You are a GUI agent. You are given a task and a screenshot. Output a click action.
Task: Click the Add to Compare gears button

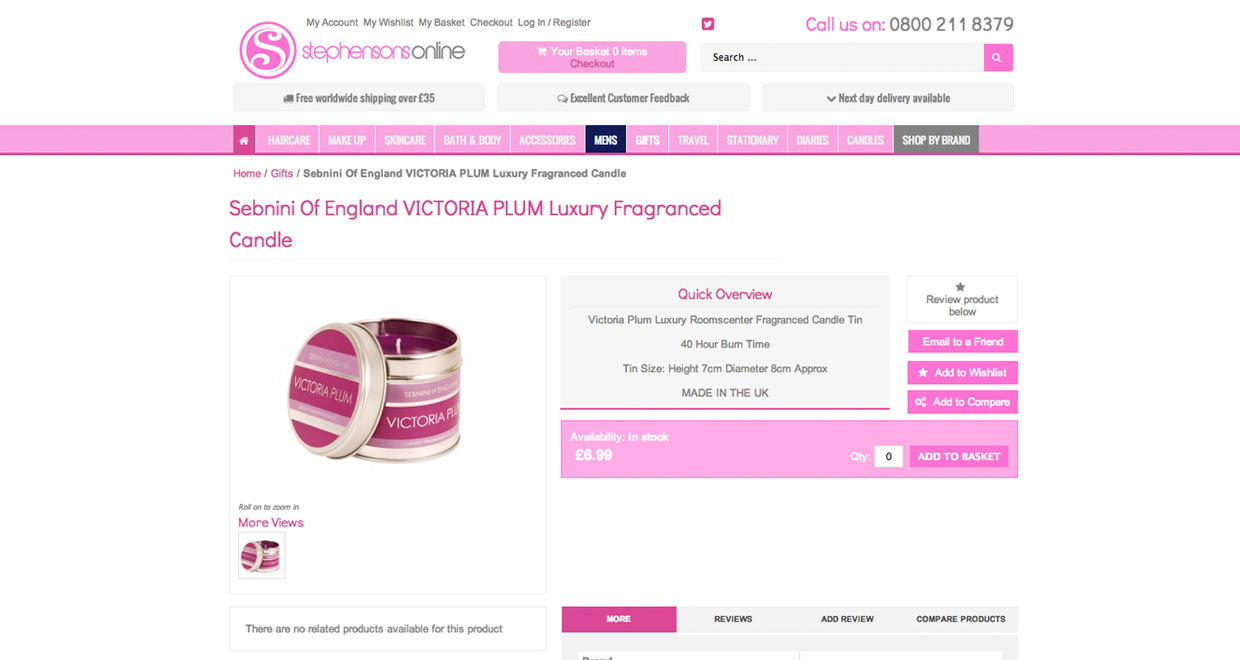[x=962, y=402]
